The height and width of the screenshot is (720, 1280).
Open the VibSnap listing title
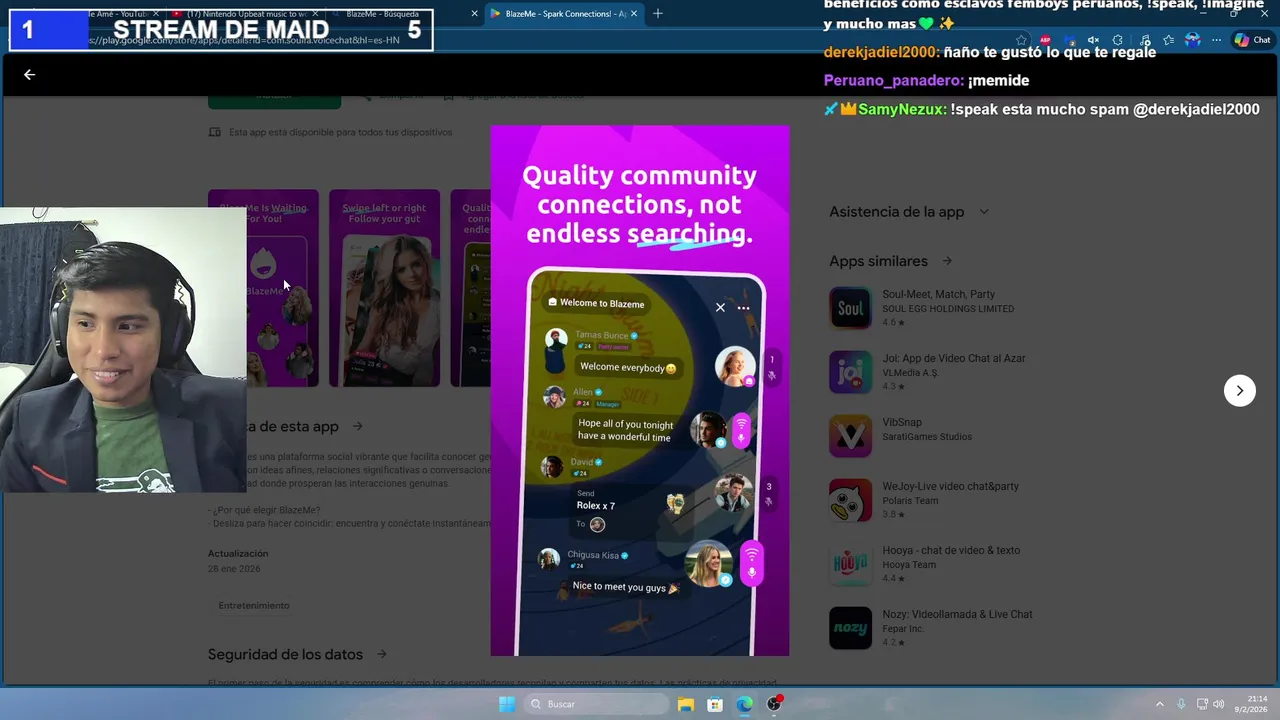click(x=902, y=423)
